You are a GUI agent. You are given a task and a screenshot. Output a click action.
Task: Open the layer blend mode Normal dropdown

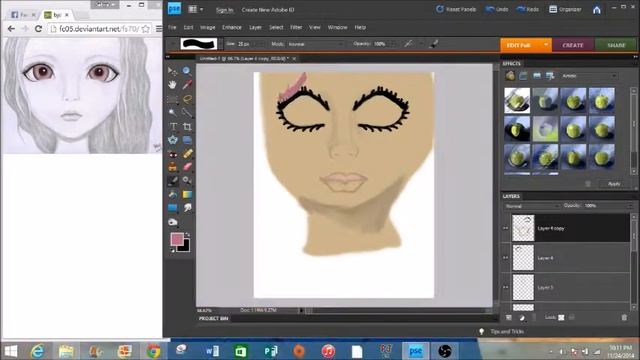(x=531, y=206)
